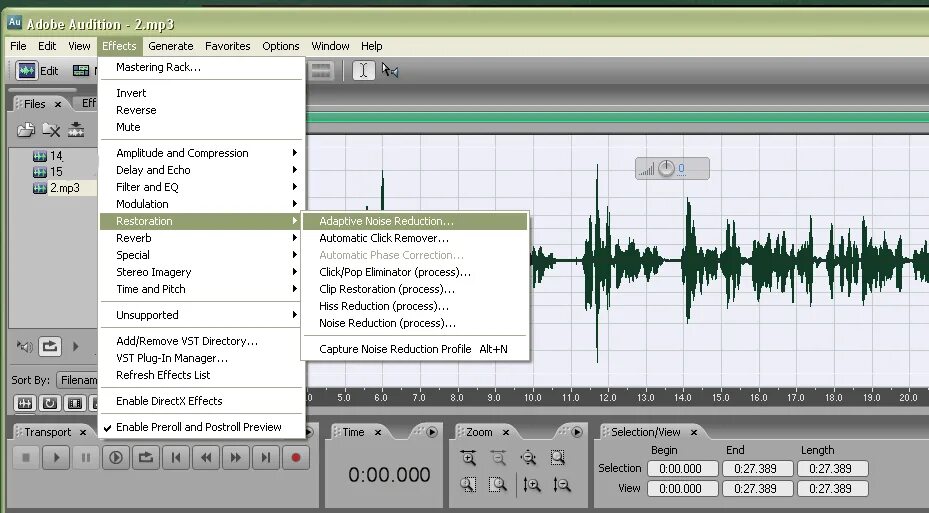Click Zoom Out Full Both Axes icon

tap(528, 457)
